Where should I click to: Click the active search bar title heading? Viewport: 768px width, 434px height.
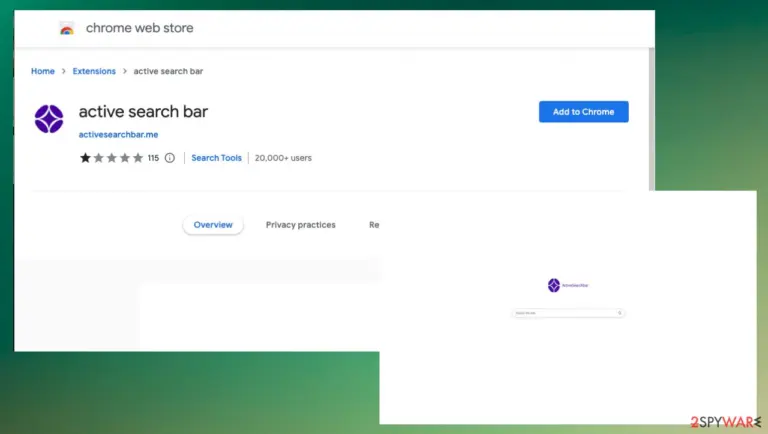tap(144, 112)
